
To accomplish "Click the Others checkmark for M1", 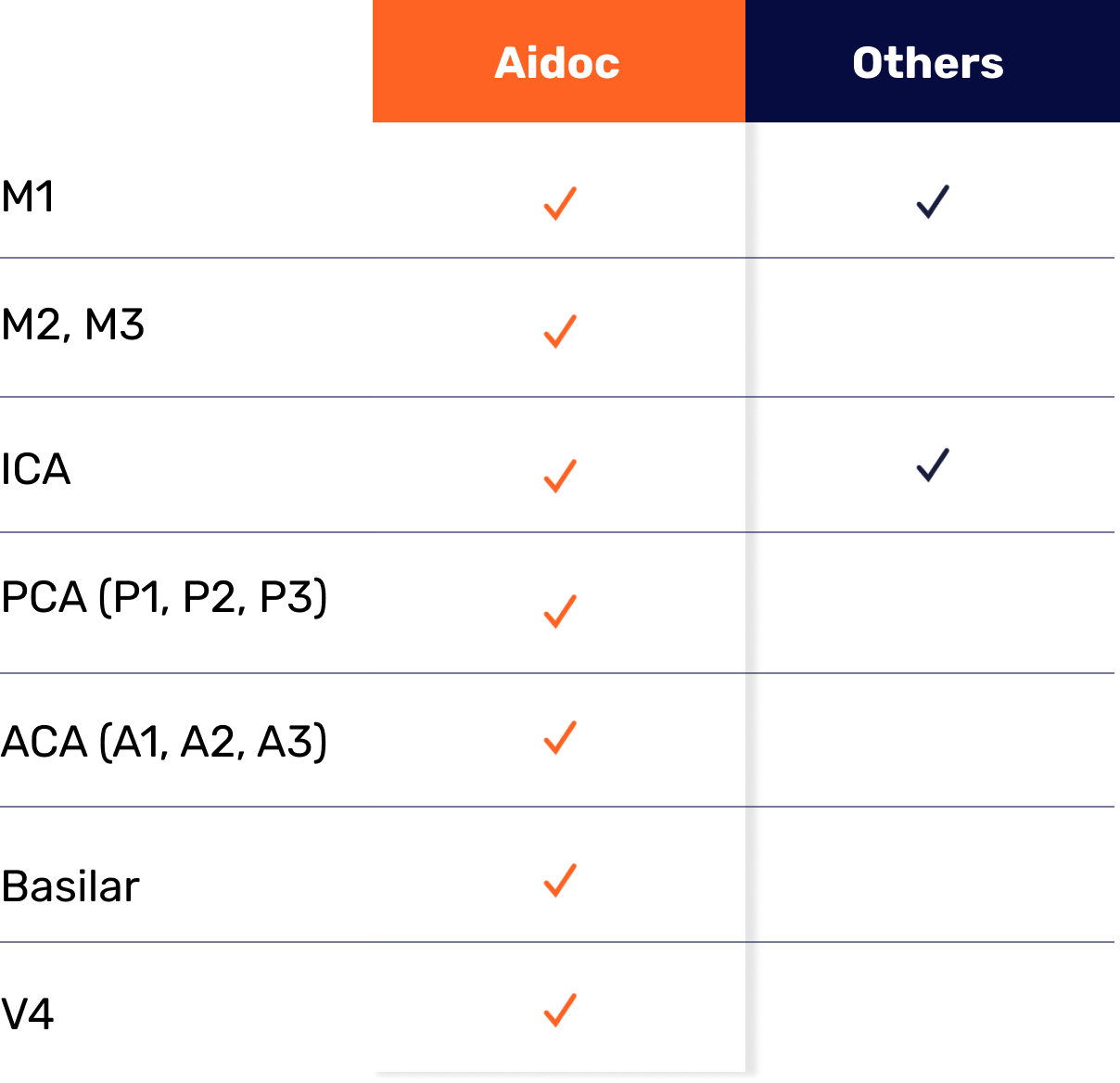I will (933, 201).
